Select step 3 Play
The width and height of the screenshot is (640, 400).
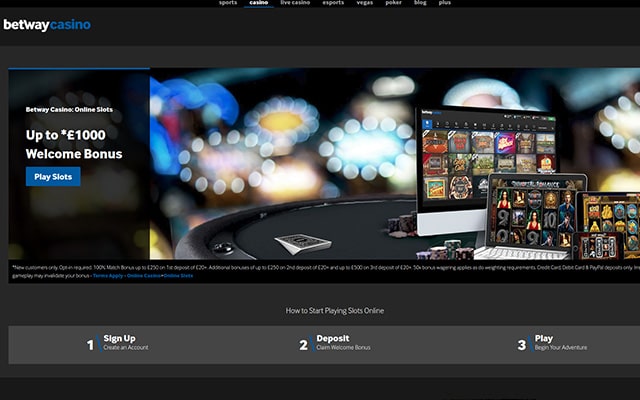552,344
